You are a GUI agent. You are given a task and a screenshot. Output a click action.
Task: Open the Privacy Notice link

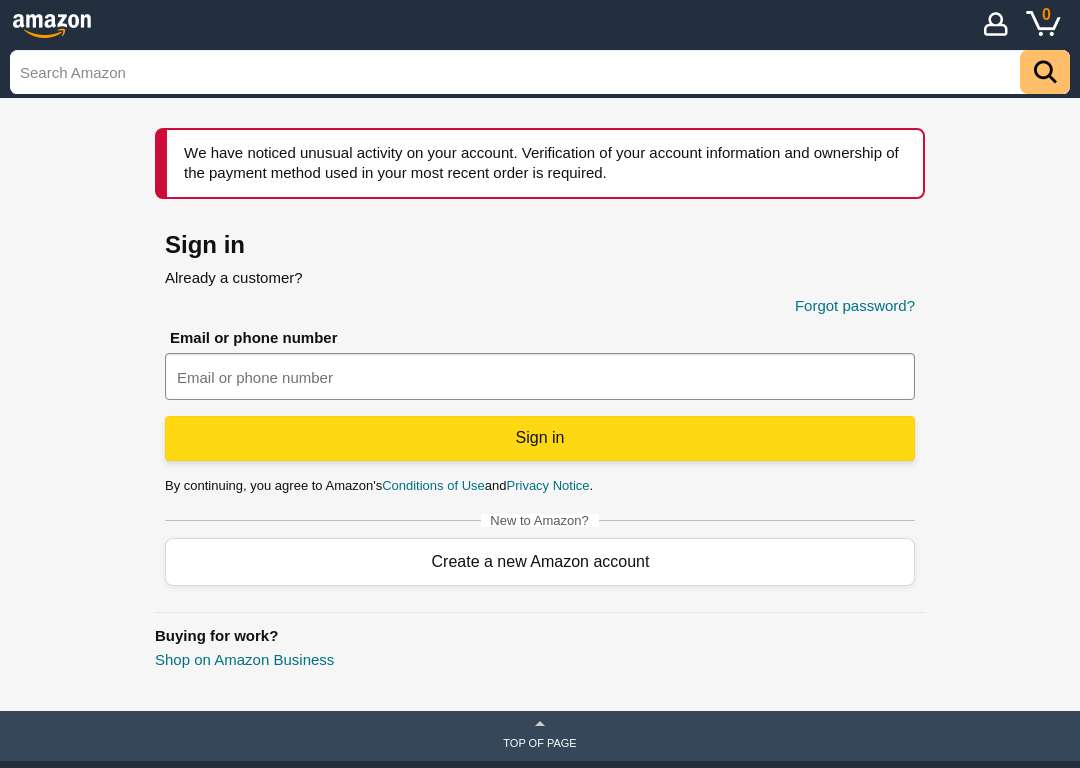click(x=548, y=486)
